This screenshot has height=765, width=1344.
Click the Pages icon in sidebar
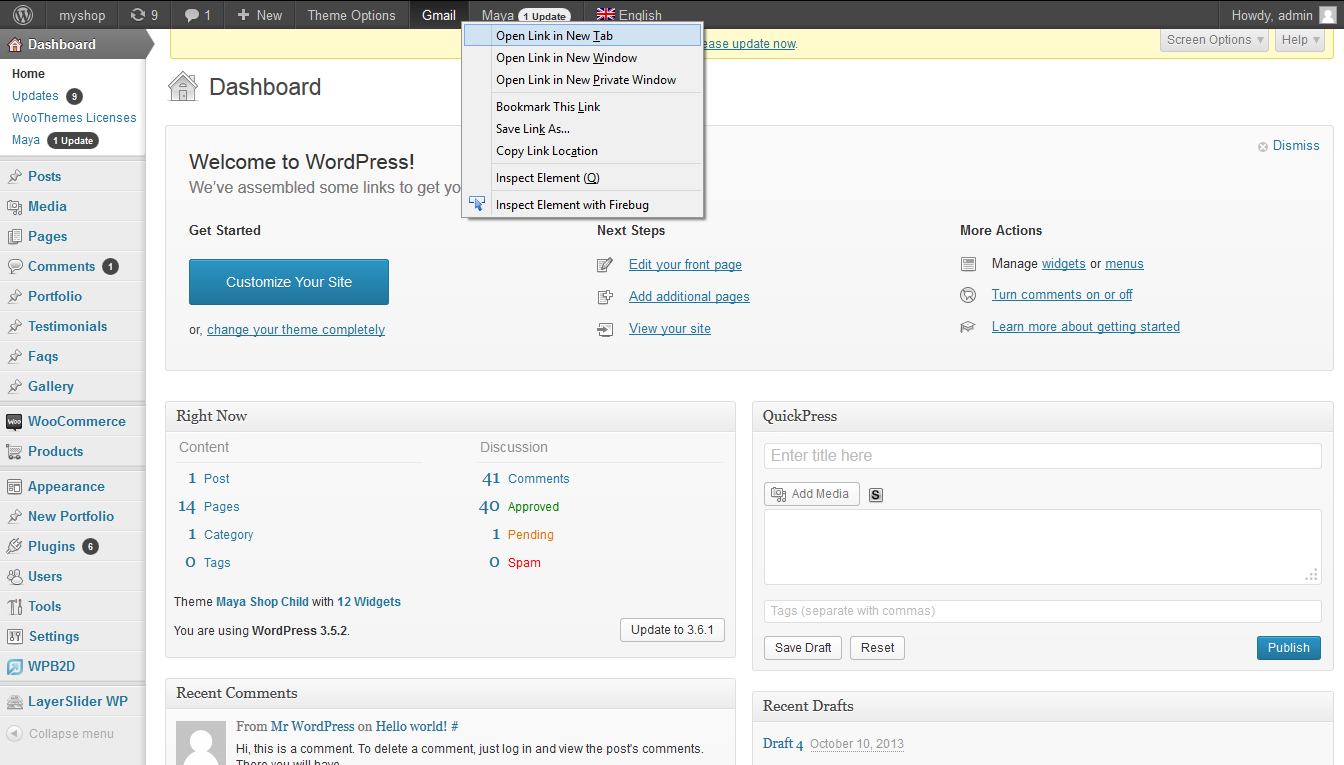[14, 236]
